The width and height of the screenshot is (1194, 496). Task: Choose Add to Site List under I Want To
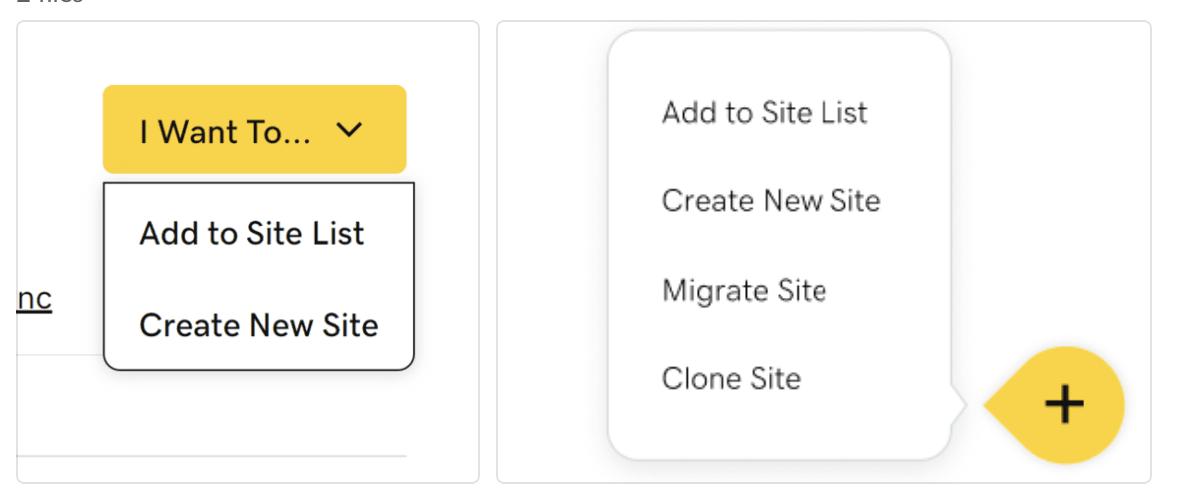tap(252, 234)
